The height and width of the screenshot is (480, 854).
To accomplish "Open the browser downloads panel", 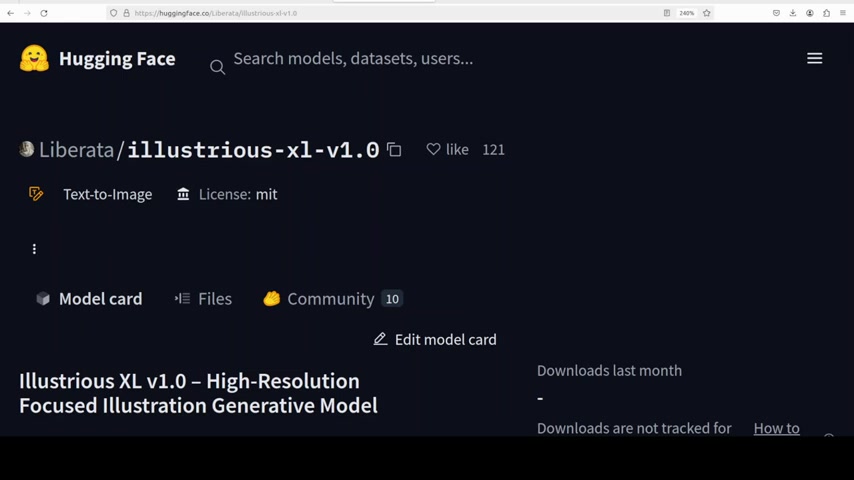I will point(792,13).
